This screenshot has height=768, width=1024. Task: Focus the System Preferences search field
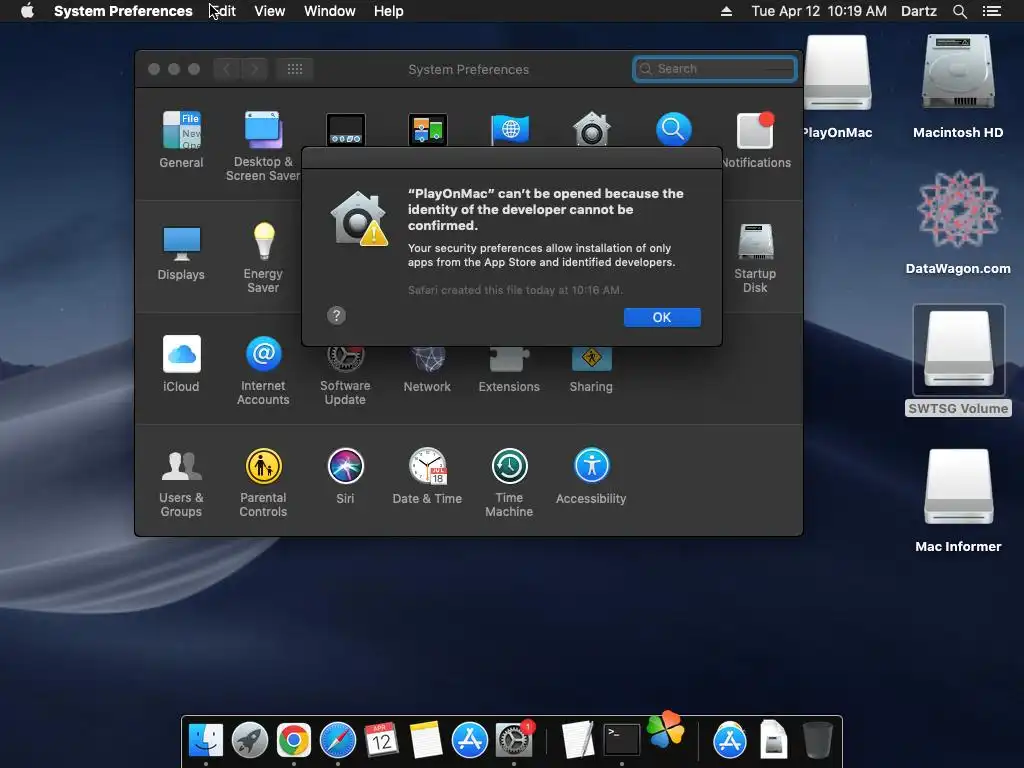[714, 69]
